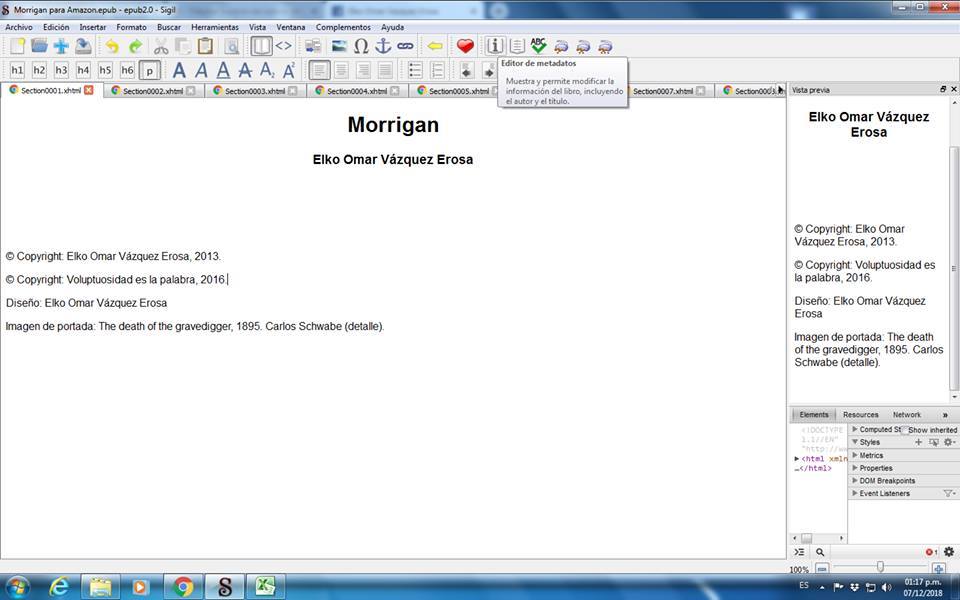Viewport: 960px width, 600px height.
Task: Switch to Code View icon
Action: pyautogui.click(x=284, y=46)
